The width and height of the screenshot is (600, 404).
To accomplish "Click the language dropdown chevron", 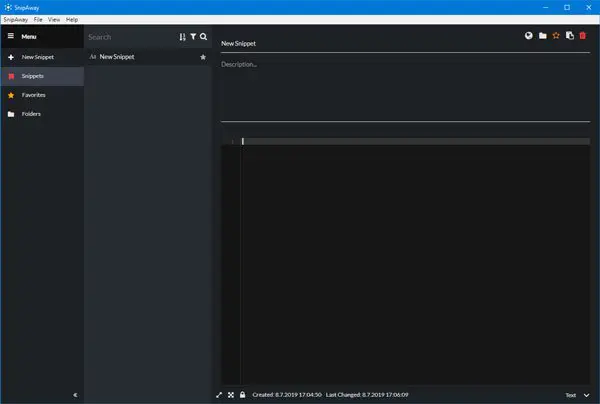I will tap(587, 395).
